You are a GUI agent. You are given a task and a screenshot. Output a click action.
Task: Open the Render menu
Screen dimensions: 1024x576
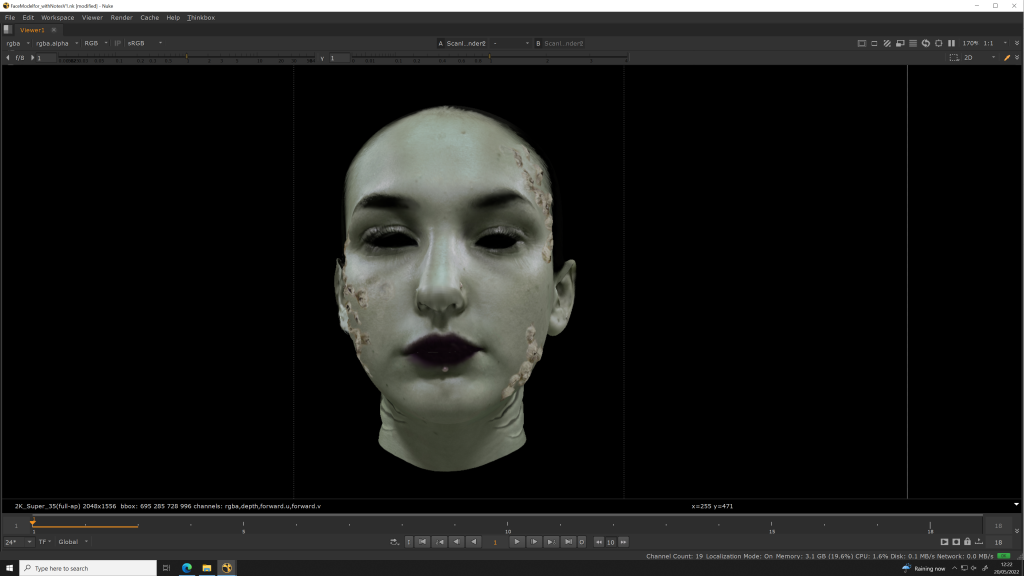[x=121, y=18]
